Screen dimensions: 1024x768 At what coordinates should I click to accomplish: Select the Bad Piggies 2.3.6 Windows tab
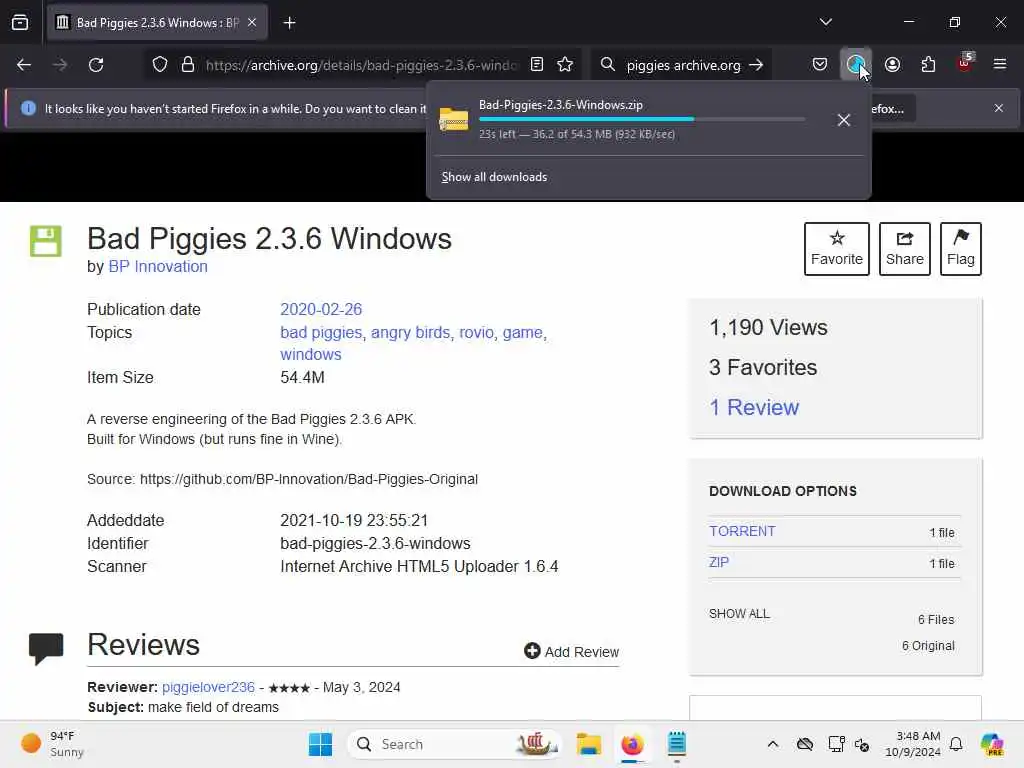coord(157,22)
